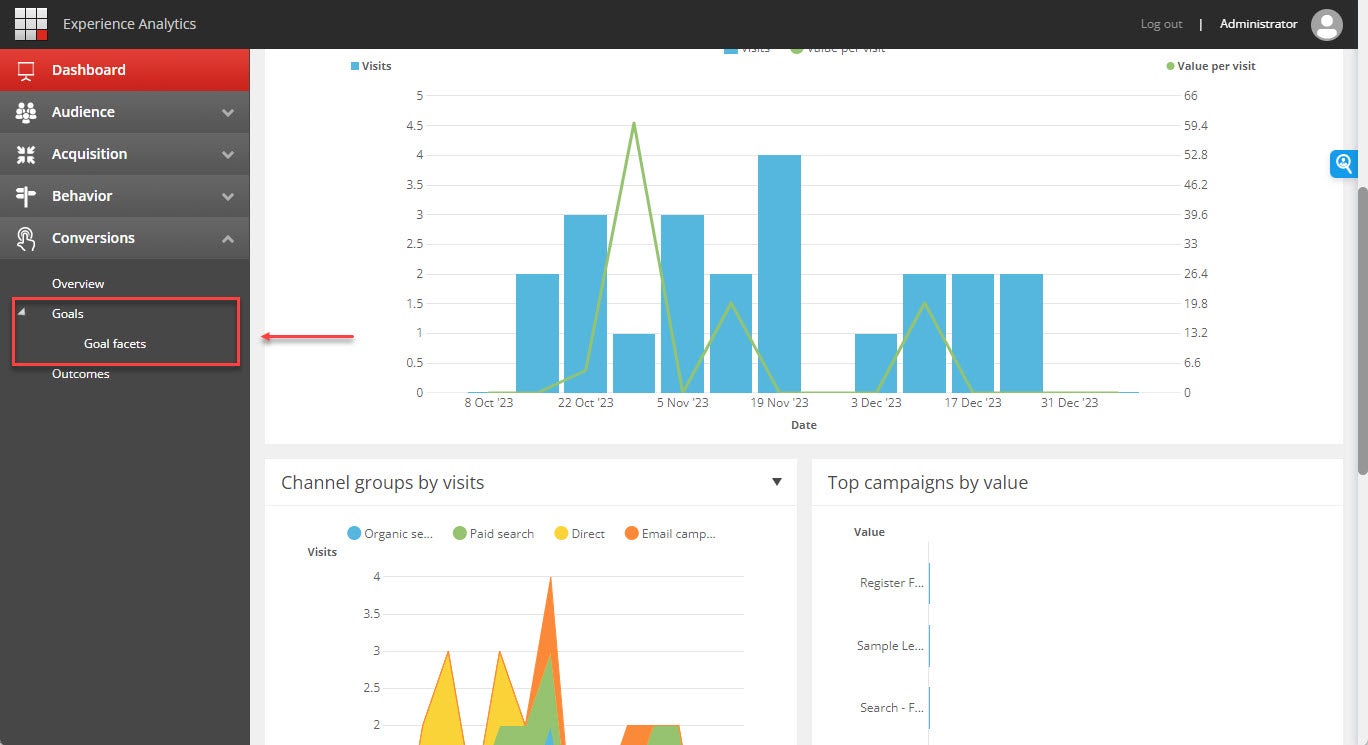This screenshot has width=1368, height=745.
Task: Toggle the Email campaign legend item
Action: point(671,533)
